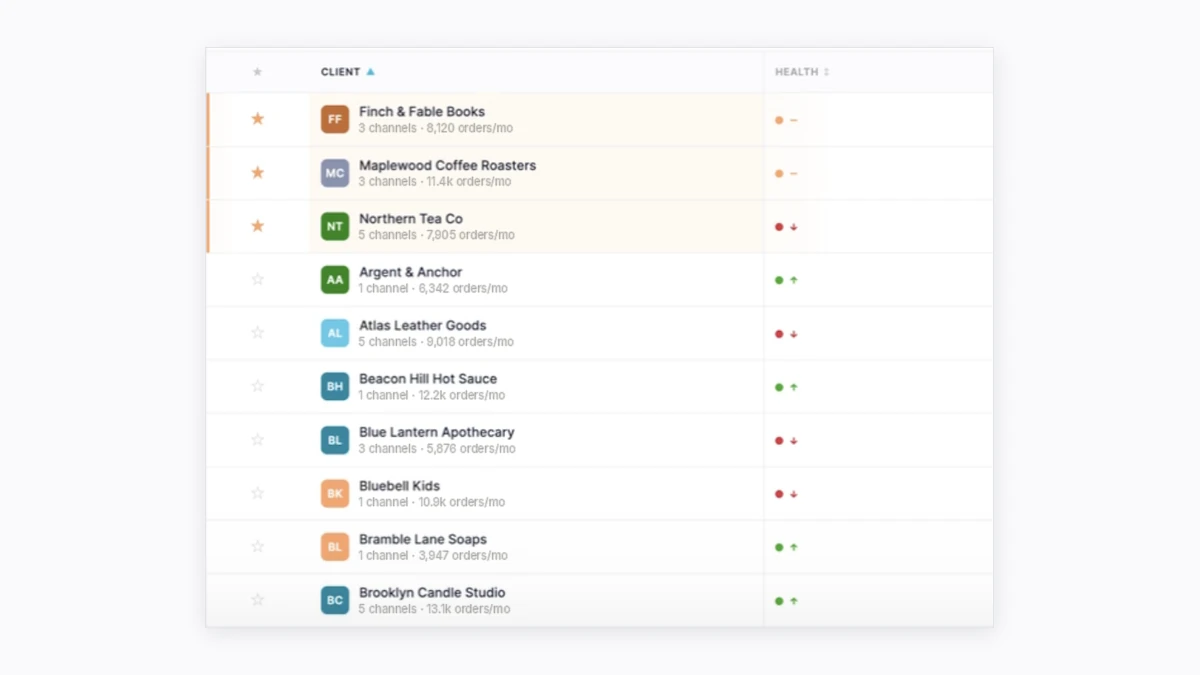Star Brooklyn Candle Studio
1200x675 pixels.
click(257, 600)
